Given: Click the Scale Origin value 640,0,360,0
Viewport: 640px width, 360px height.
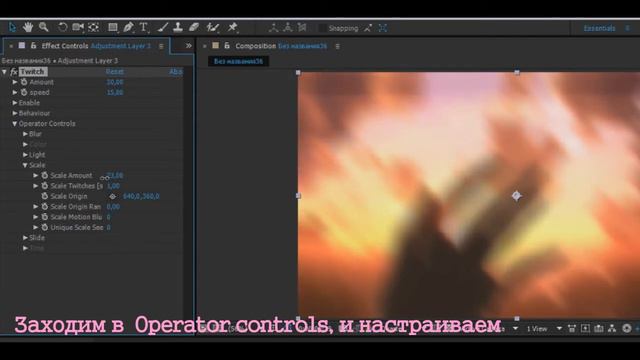Looking at the screenshot, I should pos(141,196).
